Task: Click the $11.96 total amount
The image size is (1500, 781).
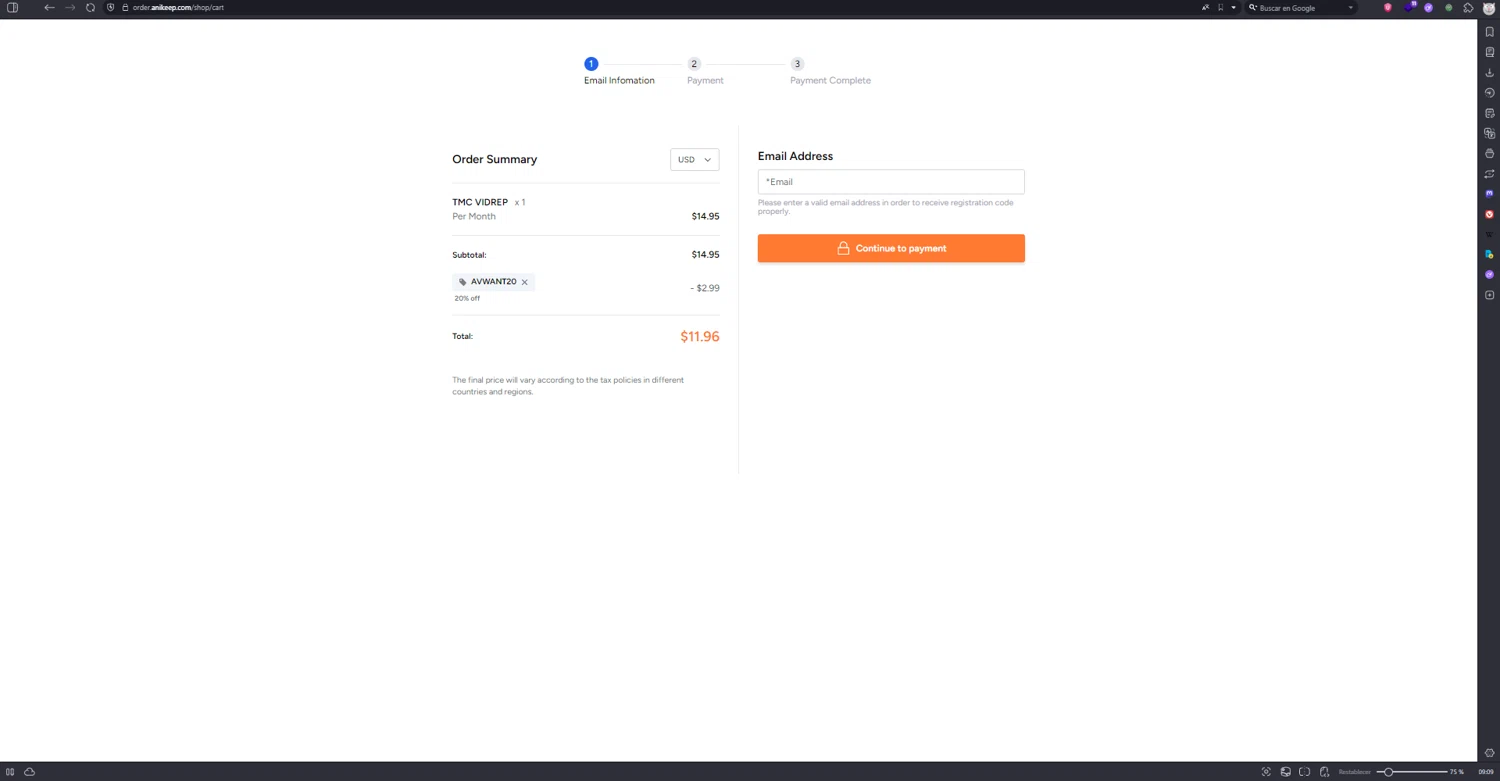Action: [699, 336]
